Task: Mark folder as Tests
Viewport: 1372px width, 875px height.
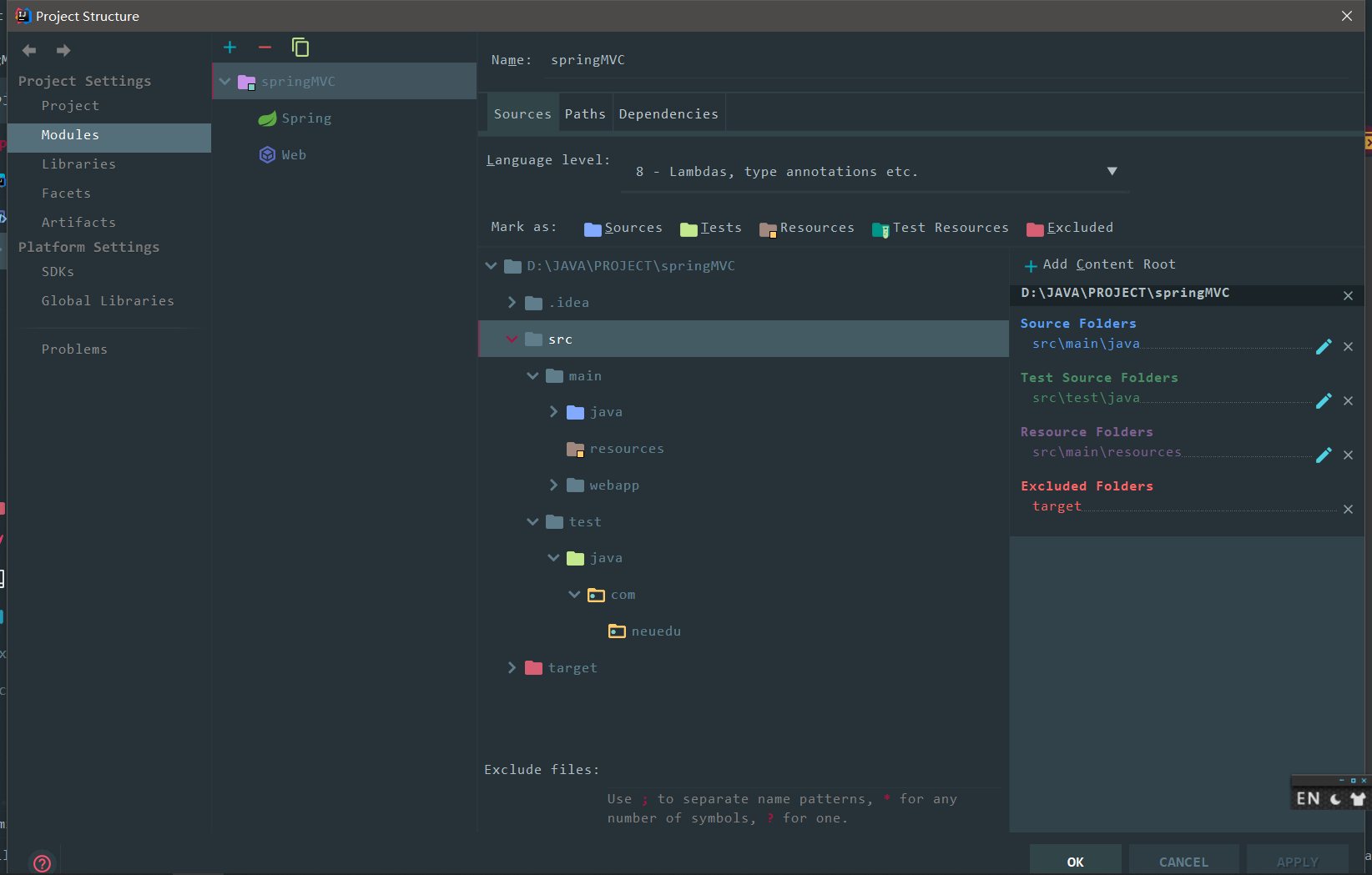Action: [711, 229]
